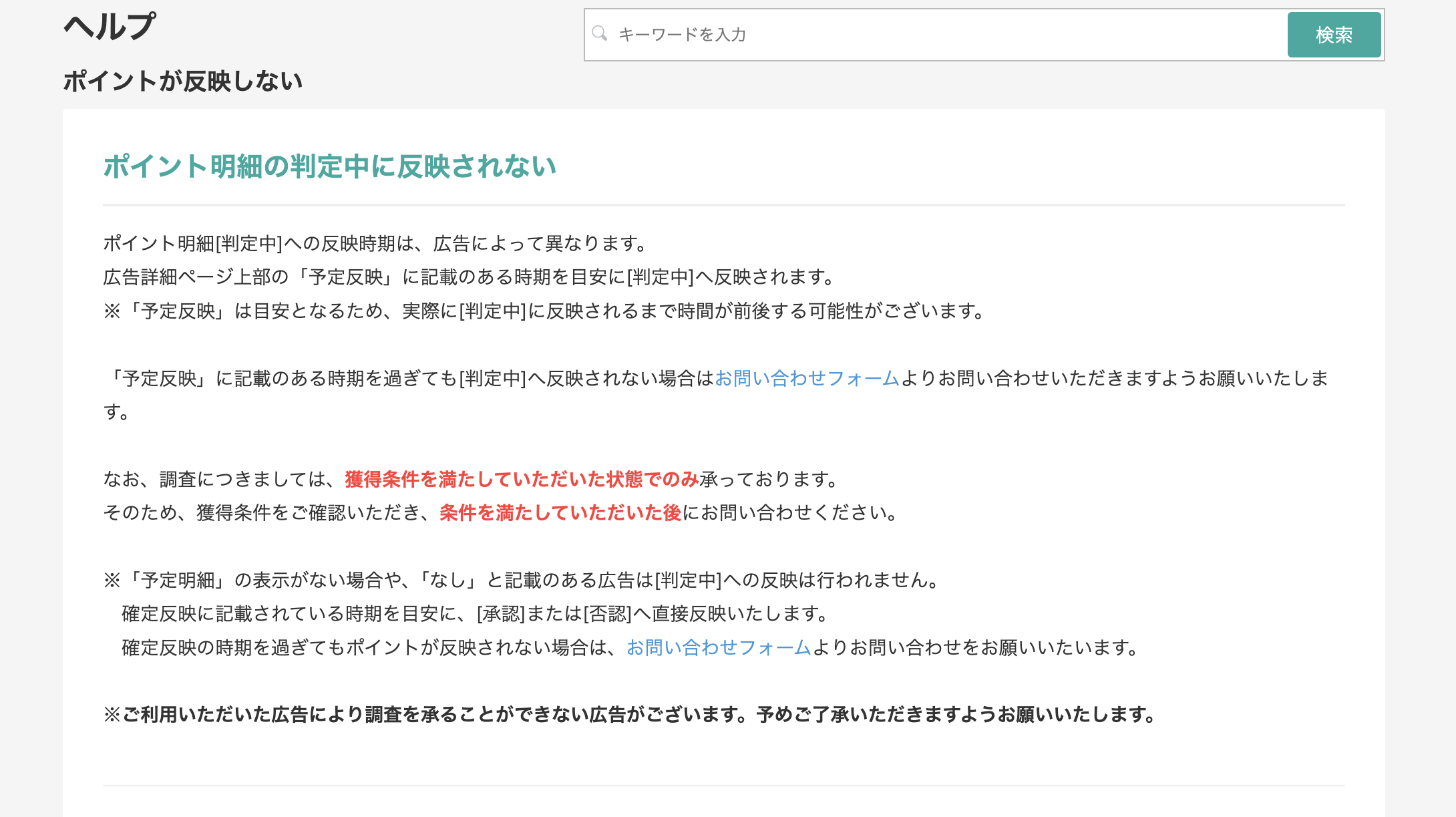This screenshot has width=1456, height=817.
Task: Open お問い合わせフォーム link in 予定反映 paragraph
Action: pyautogui.click(x=807, y=379)
